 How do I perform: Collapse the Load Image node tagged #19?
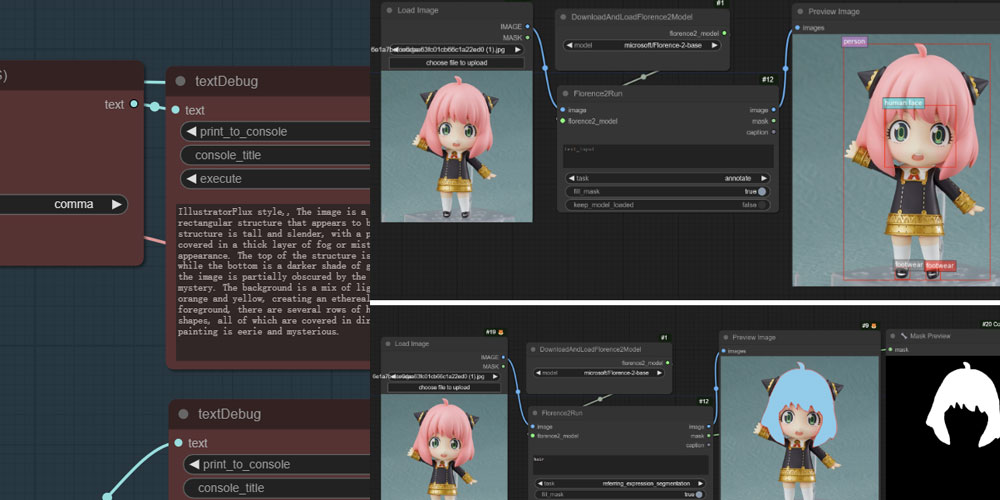point(387,343)
